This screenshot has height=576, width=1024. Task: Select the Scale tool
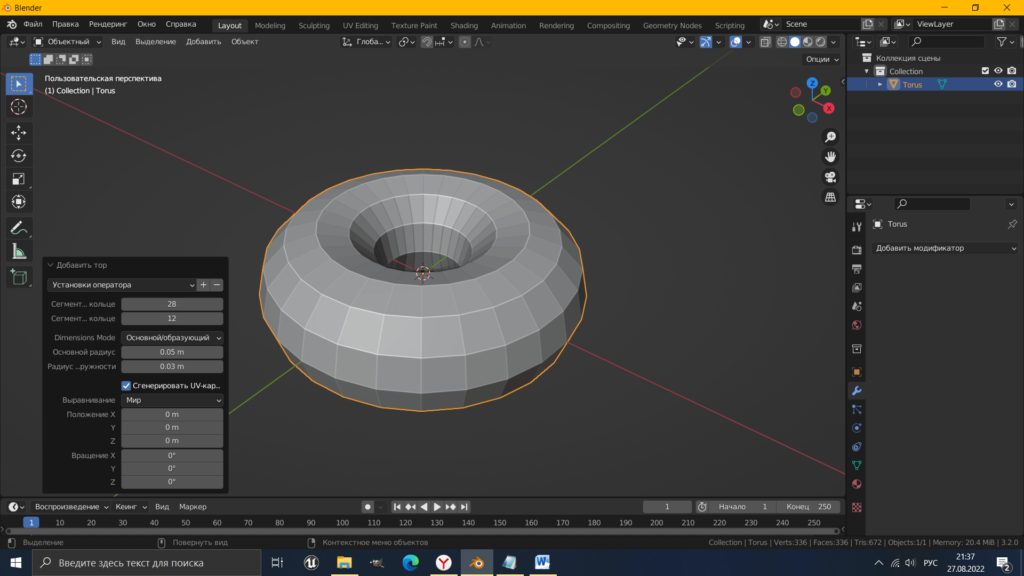[19, 179]
